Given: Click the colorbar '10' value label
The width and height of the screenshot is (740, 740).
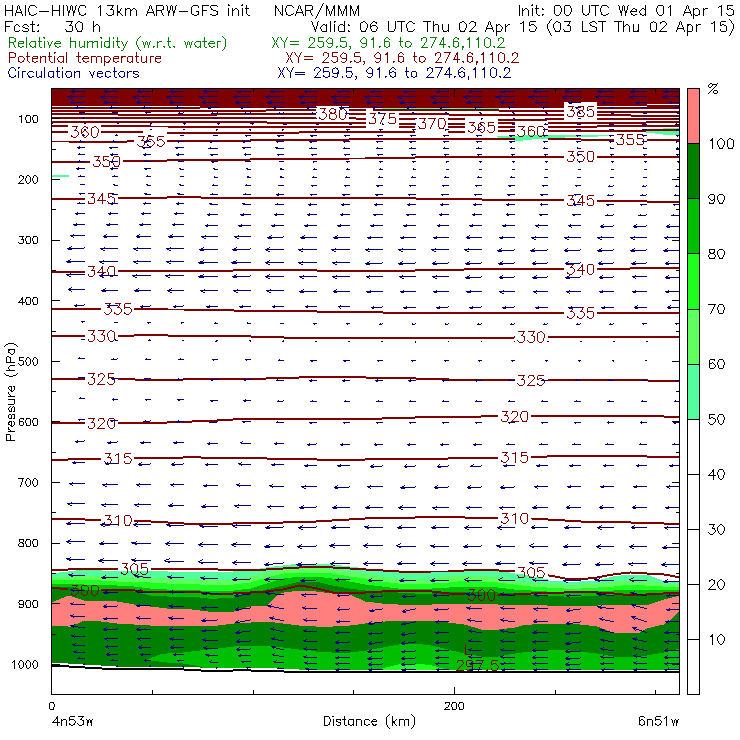Looking at the screenshot, I should tap(716, 640).
